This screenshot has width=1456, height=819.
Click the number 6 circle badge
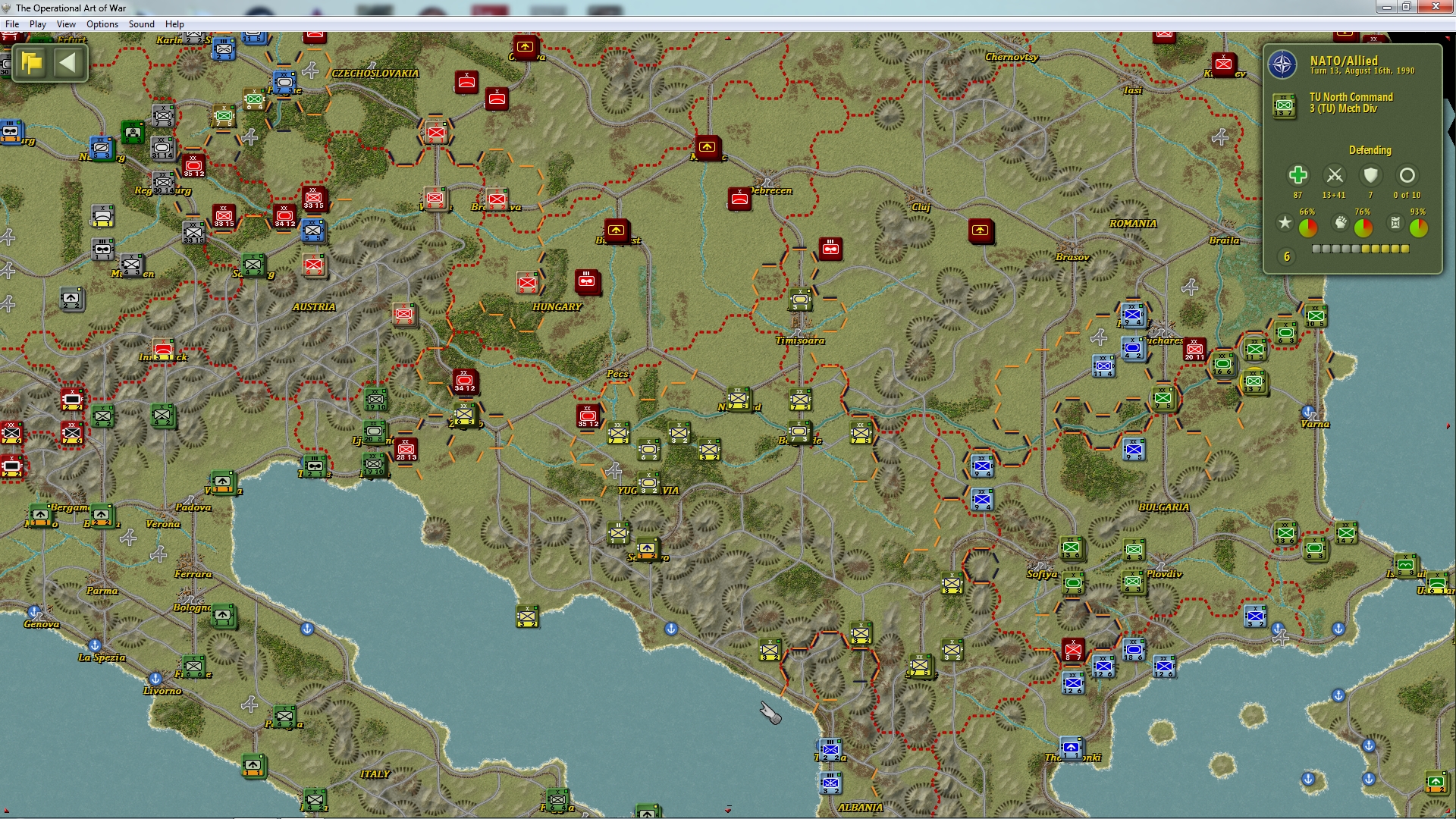point(1286,257)
